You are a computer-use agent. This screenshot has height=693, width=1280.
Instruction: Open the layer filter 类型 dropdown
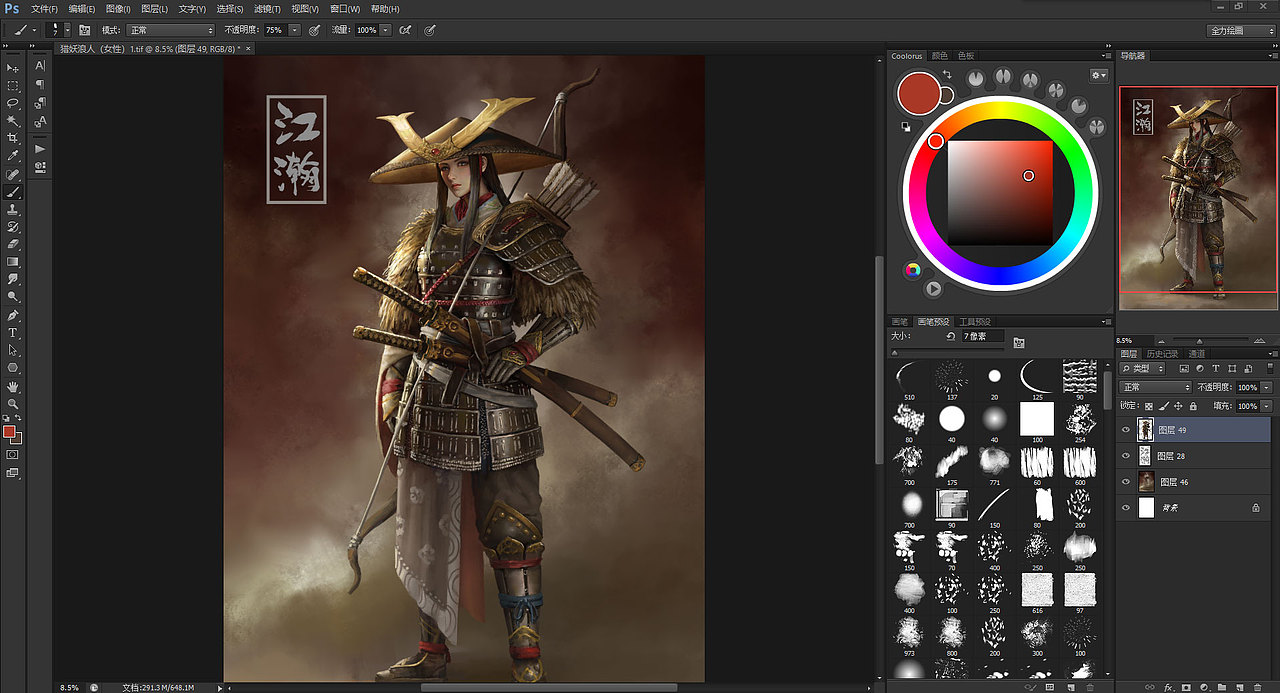1143,369
